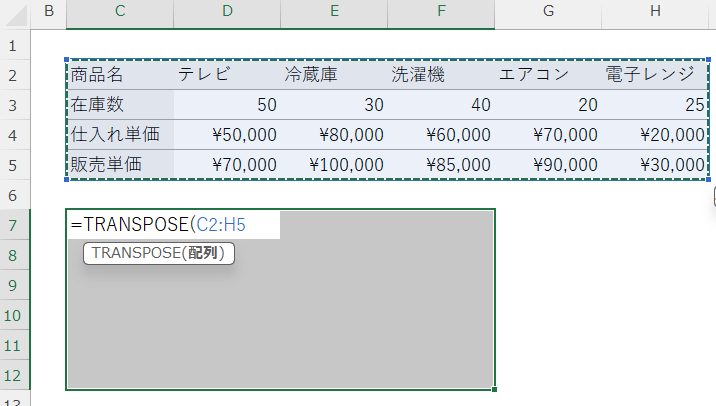The image size is (716, 406).
Task: Click the cell with stock value 40
Action: [x=441, y=105]
